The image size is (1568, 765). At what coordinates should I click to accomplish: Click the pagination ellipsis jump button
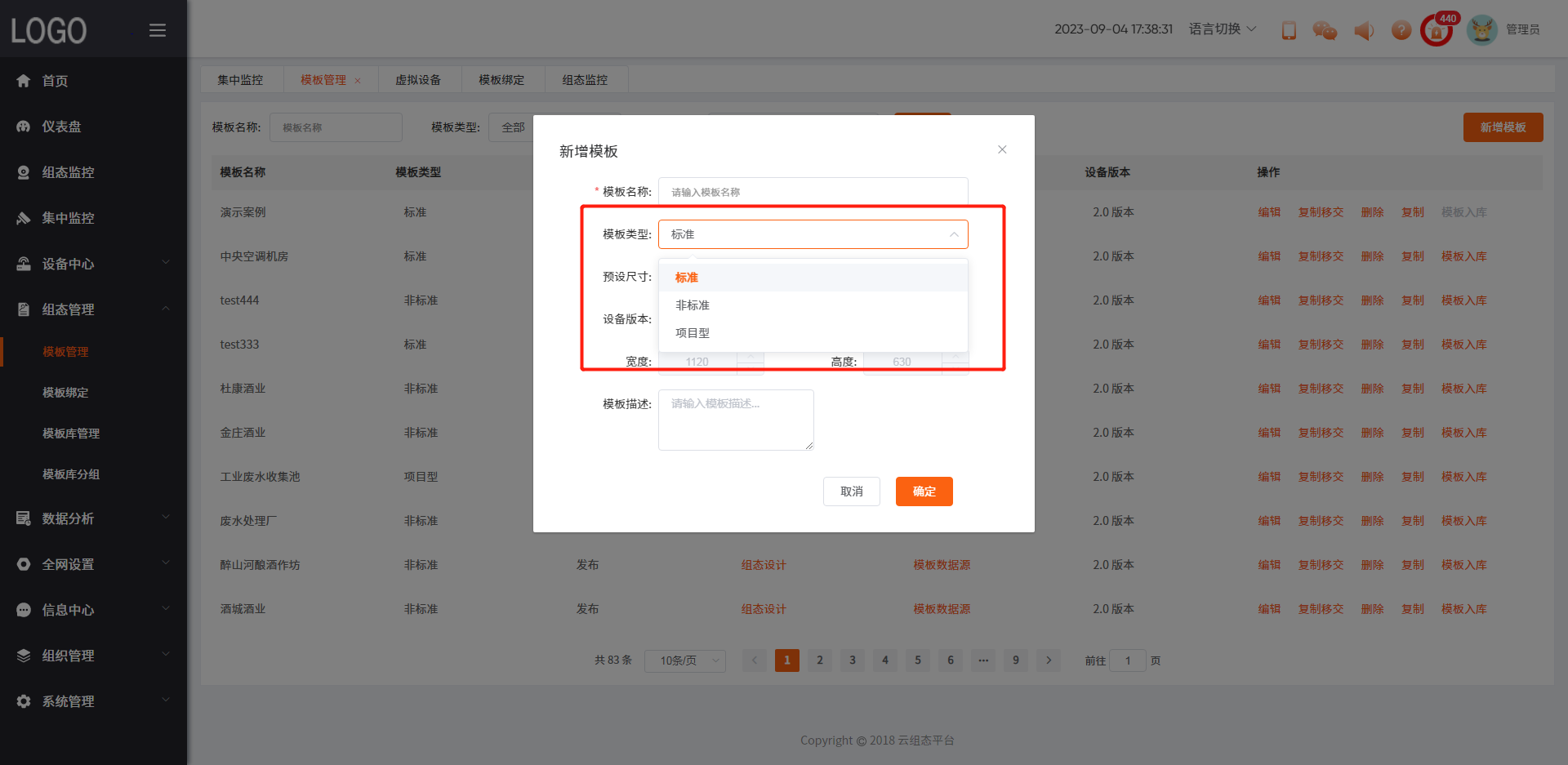[983, 660]
